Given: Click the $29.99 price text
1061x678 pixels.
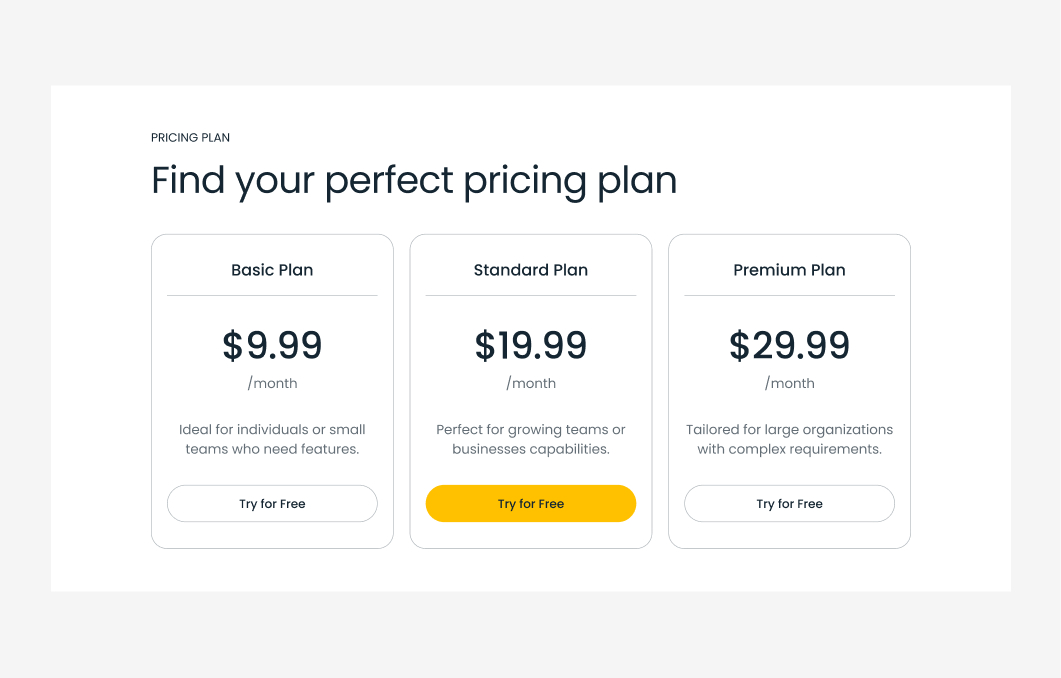Looking at the screenshot, I should tap(789, 345).
